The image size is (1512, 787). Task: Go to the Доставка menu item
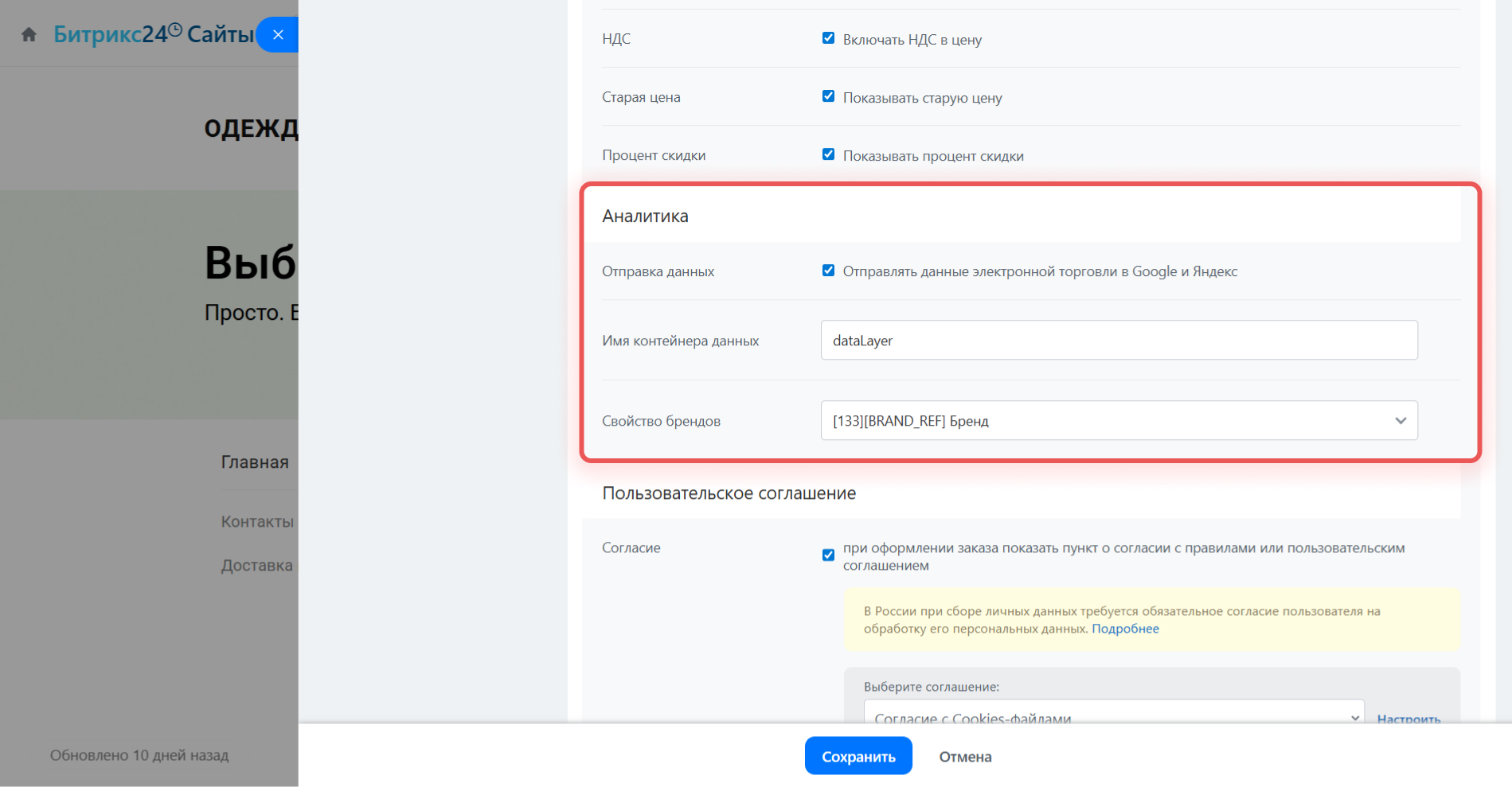point(256,566)
